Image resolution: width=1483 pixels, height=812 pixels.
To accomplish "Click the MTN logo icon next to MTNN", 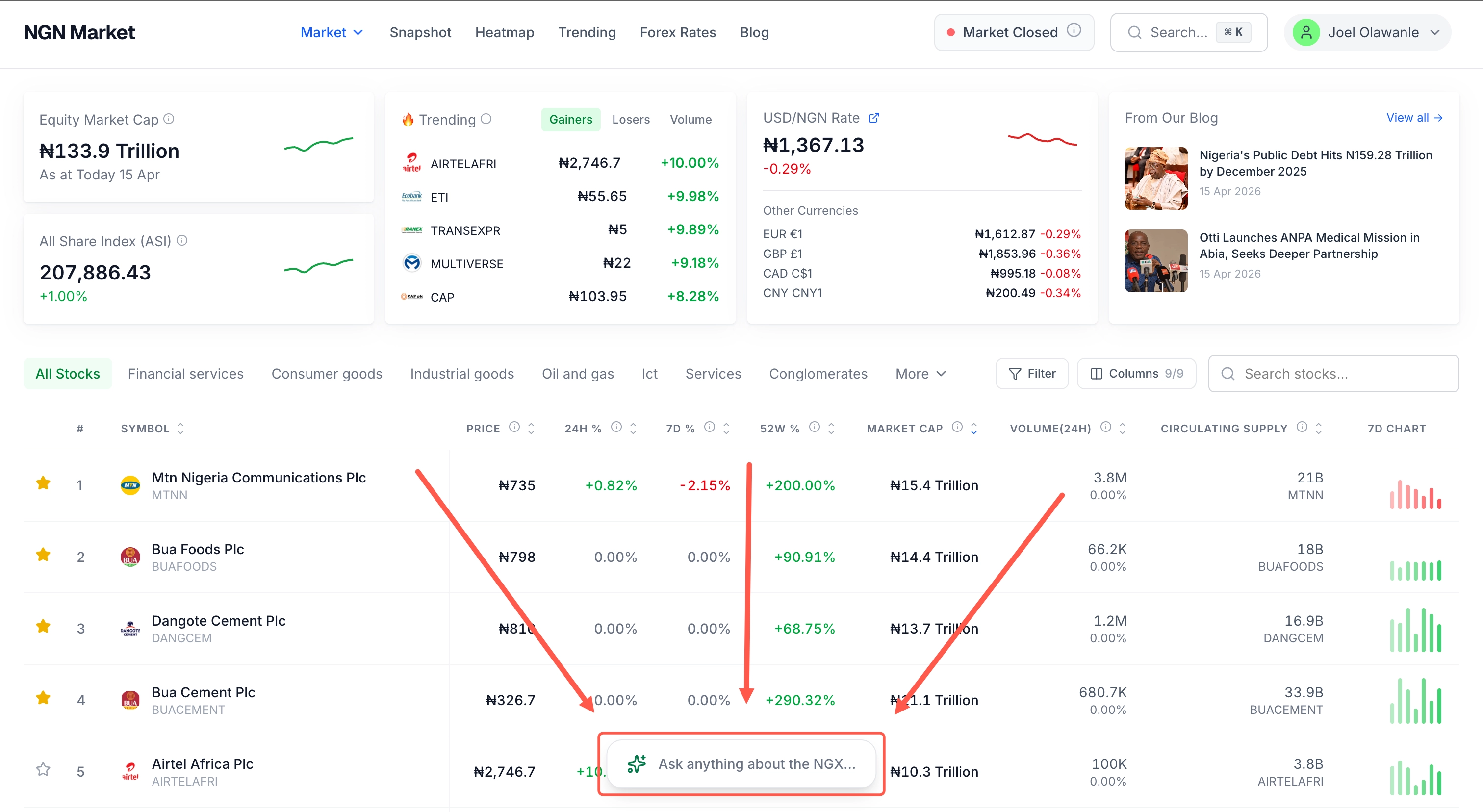I will click(130, 484).
